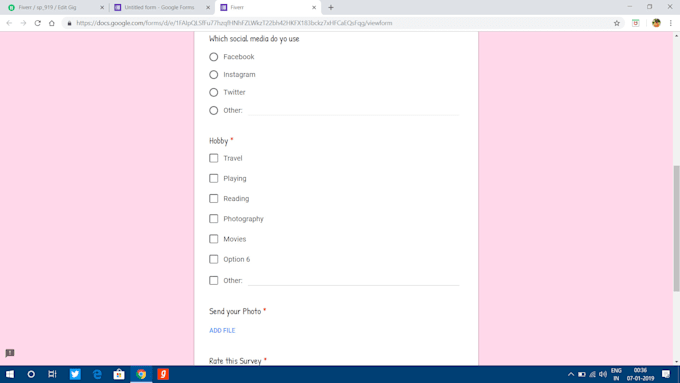This screenshot has height=383, width=680.
Task: Click the scrollbar up arrow
Action: [676, 36]
